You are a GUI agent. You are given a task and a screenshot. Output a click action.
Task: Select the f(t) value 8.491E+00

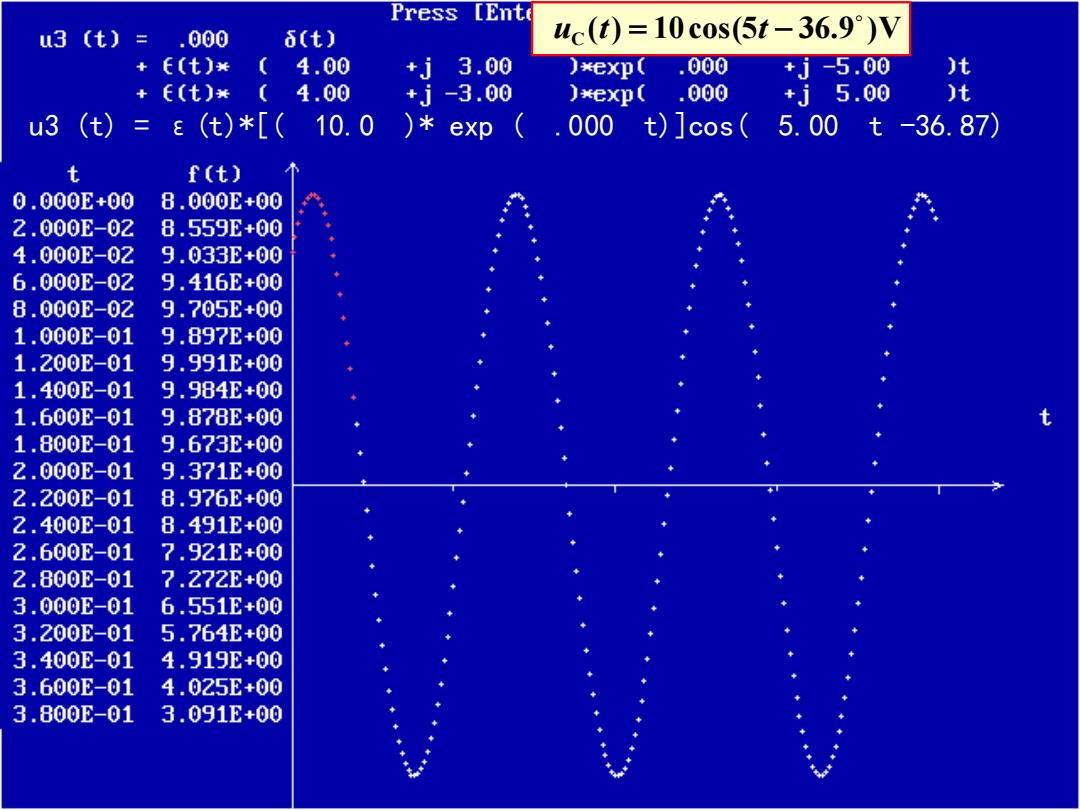(222, 526)
